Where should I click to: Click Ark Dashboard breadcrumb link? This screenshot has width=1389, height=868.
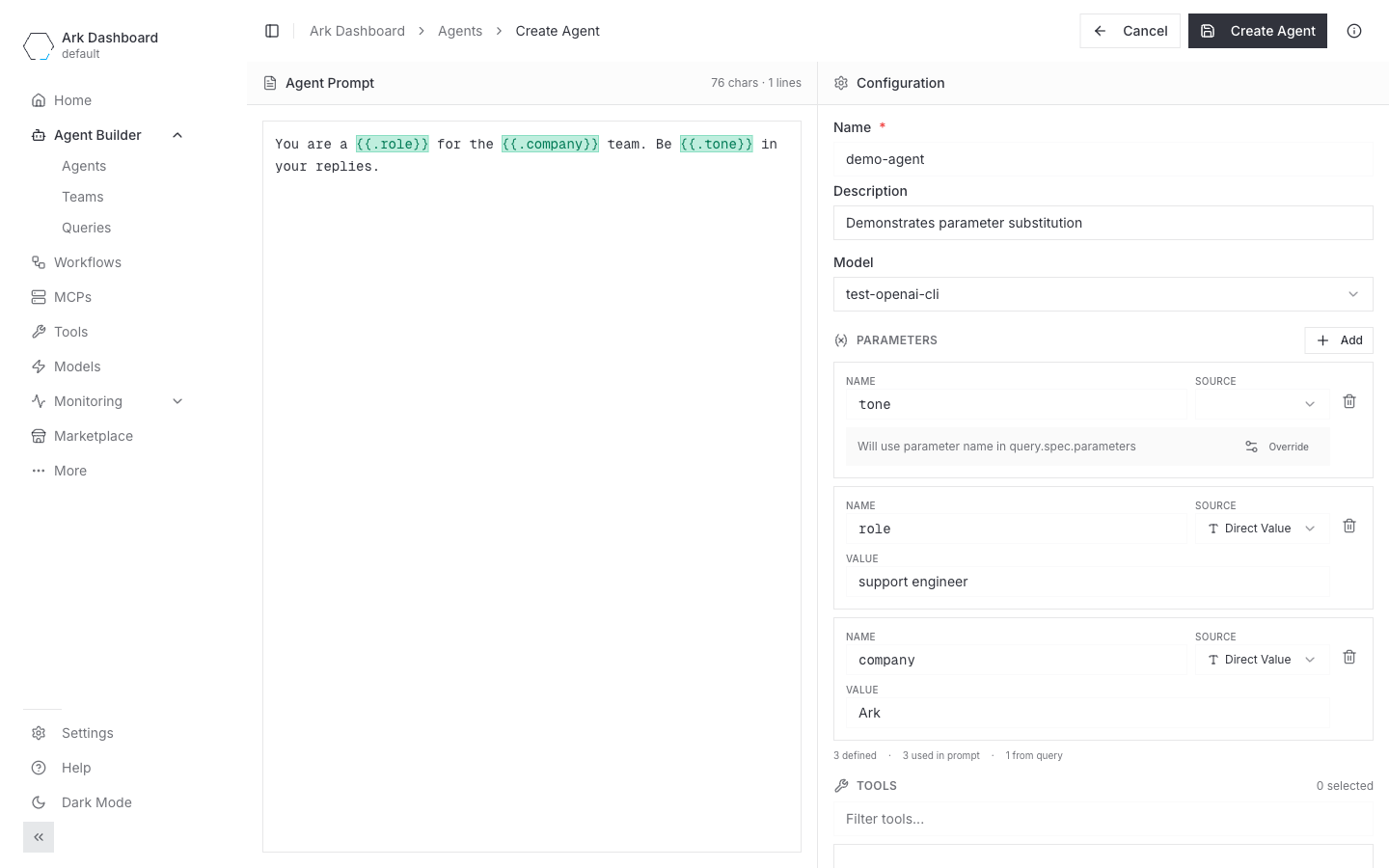click(357, 31)
